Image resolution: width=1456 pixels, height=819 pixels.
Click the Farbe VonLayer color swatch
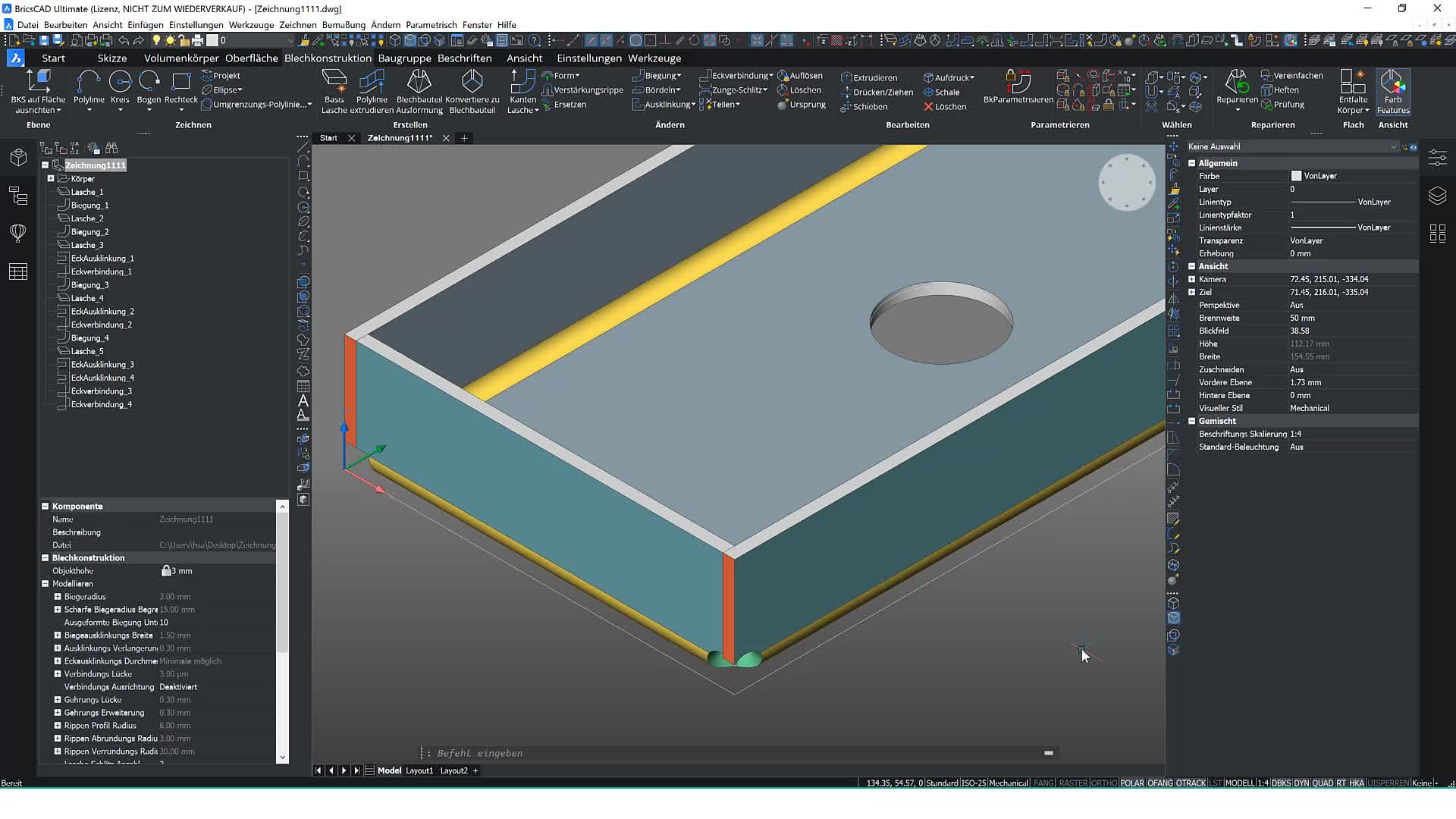pyautogui.click(x=1296, y=176)
